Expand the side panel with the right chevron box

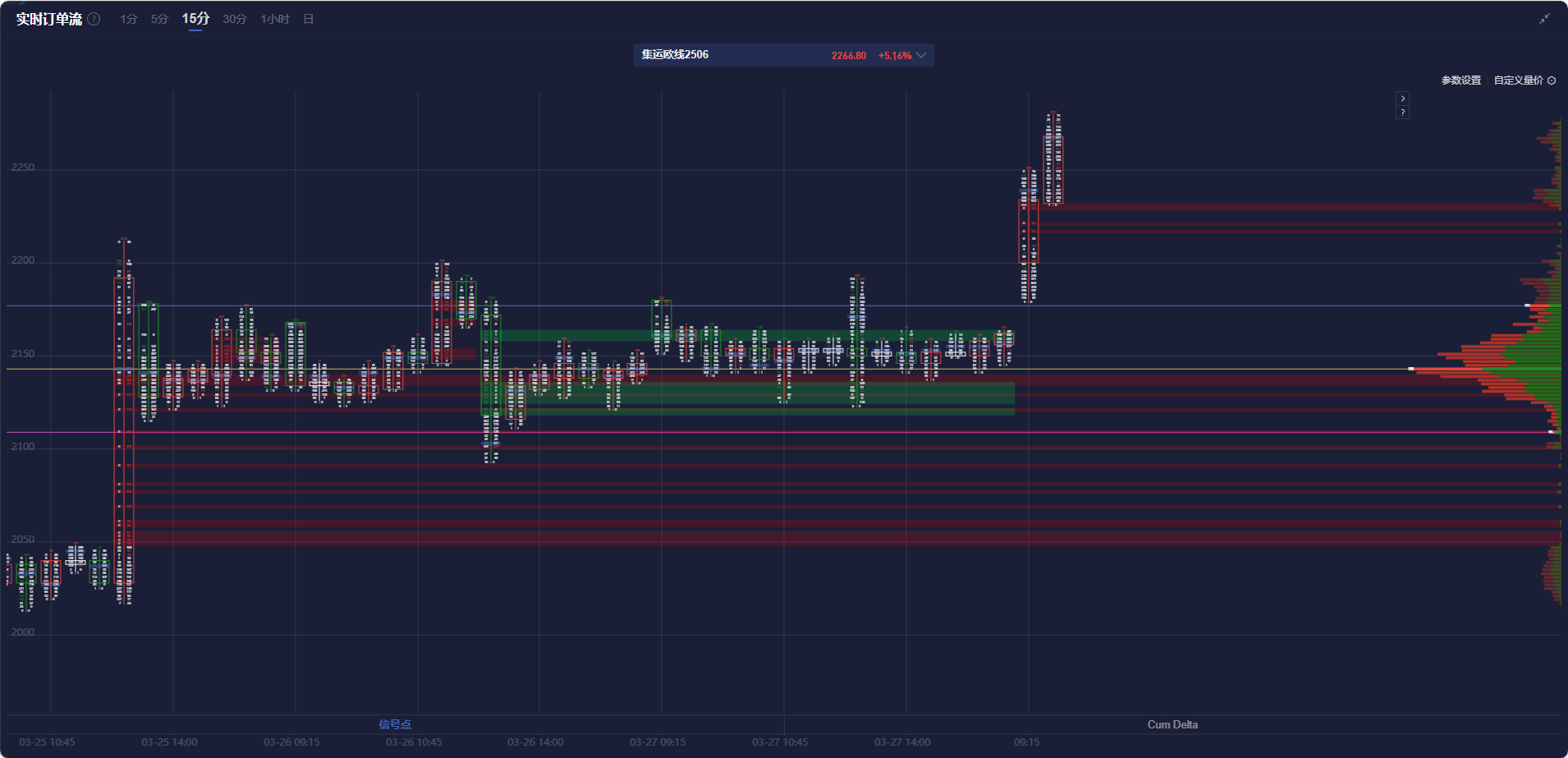pyautogui.click(x=1402, y=99)
